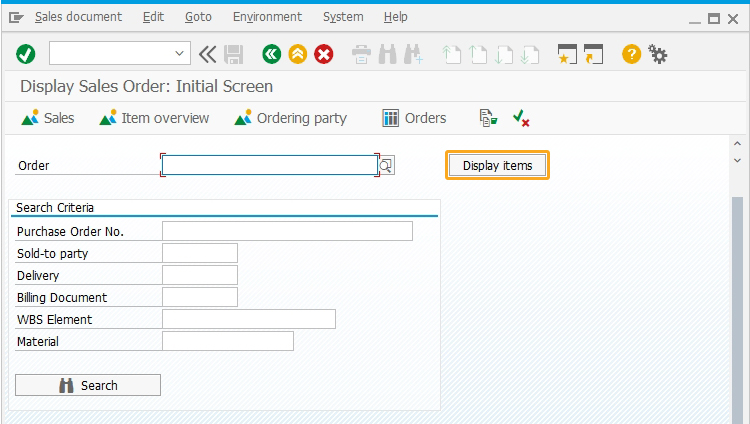This screenshot has height=424, width=750.
Task: Click the Find binoculars toolbar icon
Action: pos(387,54)
